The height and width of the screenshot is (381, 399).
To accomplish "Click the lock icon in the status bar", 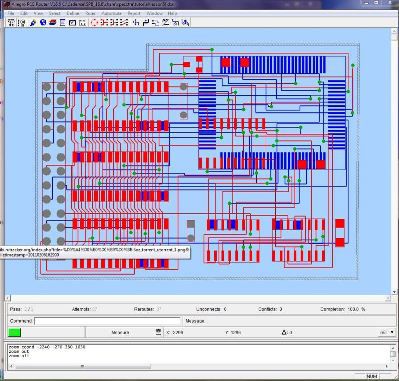I will (284, 332).
